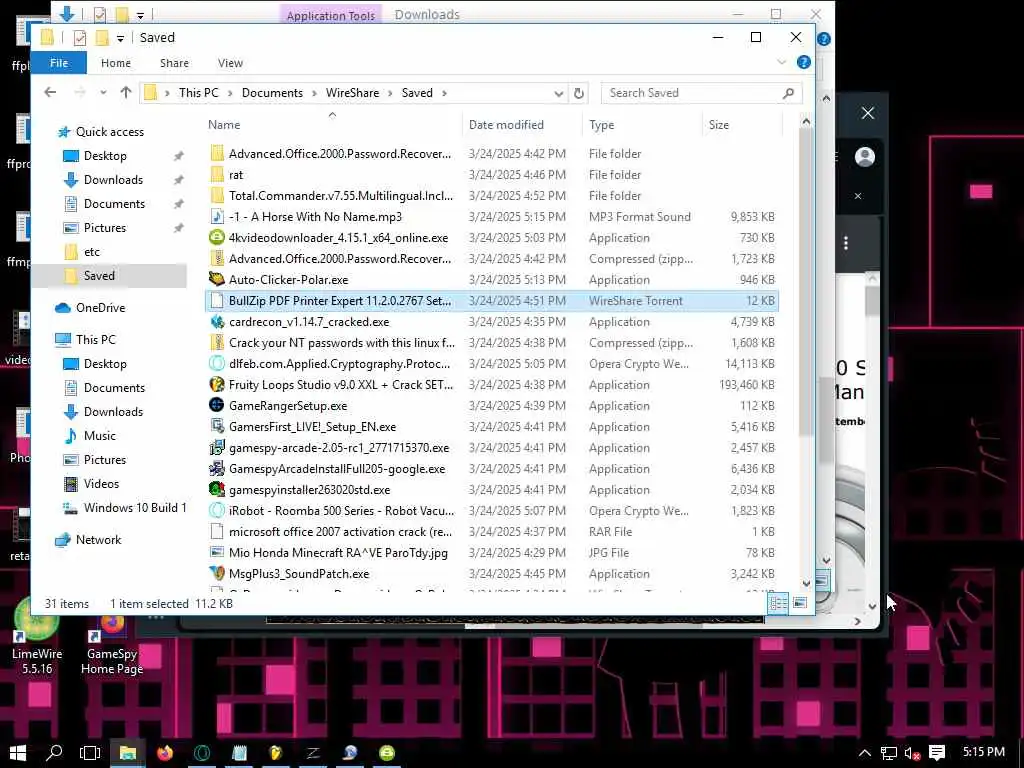Screen dimensions: 1024x768
Task: Select the rat folder icon
Action: 217,175
